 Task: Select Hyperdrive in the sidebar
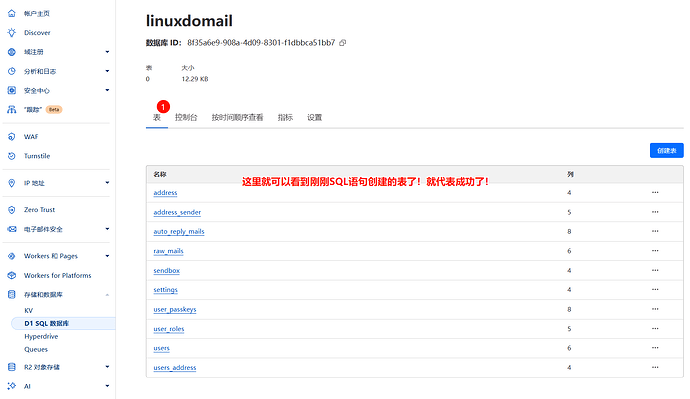[x=41, y=337]
